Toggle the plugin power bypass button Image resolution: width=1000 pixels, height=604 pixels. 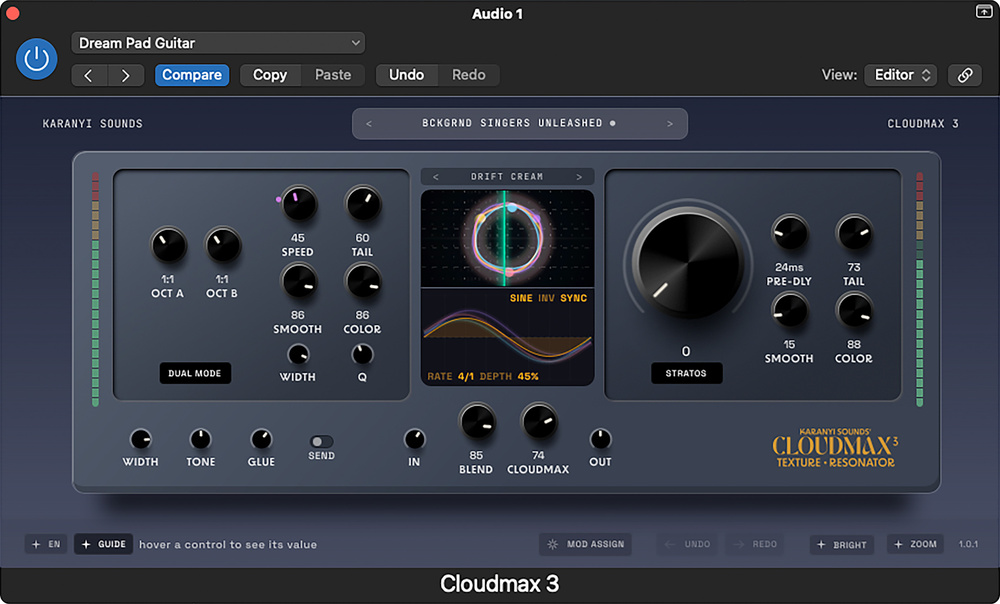click(36, 59)
